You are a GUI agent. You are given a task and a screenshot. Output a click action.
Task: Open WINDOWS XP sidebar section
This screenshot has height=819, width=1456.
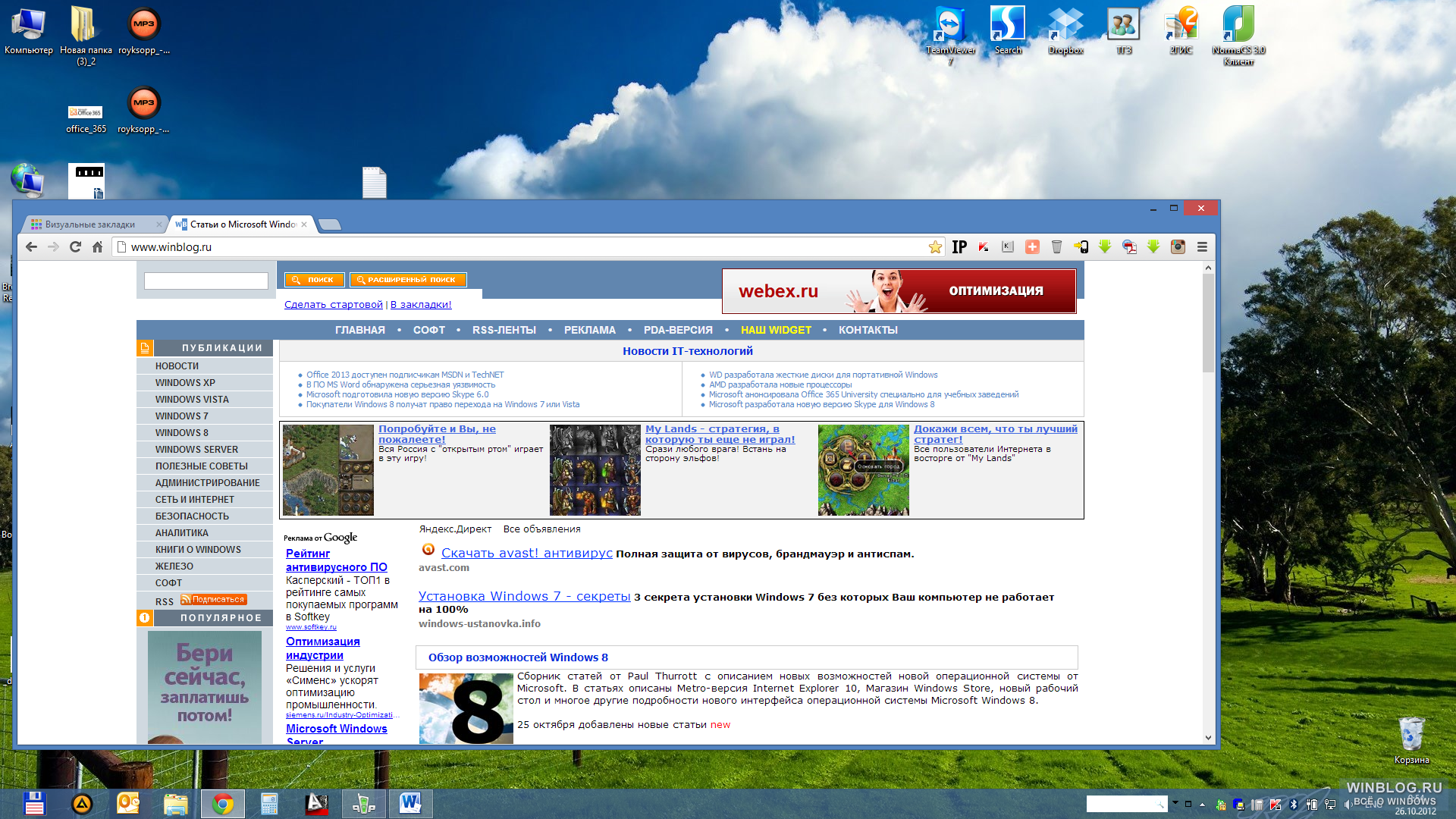tap(205, 383)
